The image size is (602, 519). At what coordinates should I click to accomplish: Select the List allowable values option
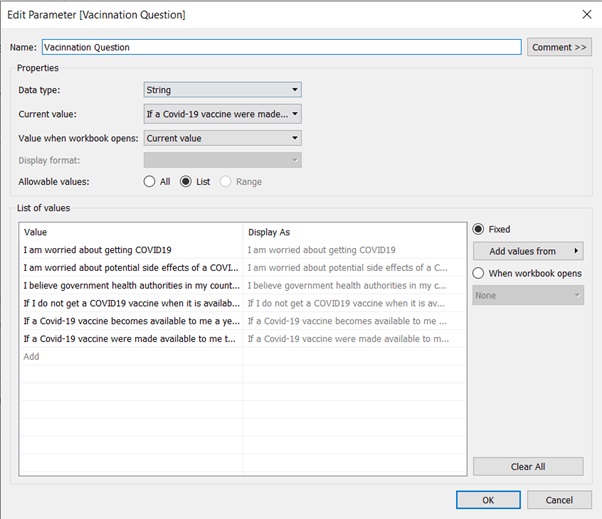[186, 182]
